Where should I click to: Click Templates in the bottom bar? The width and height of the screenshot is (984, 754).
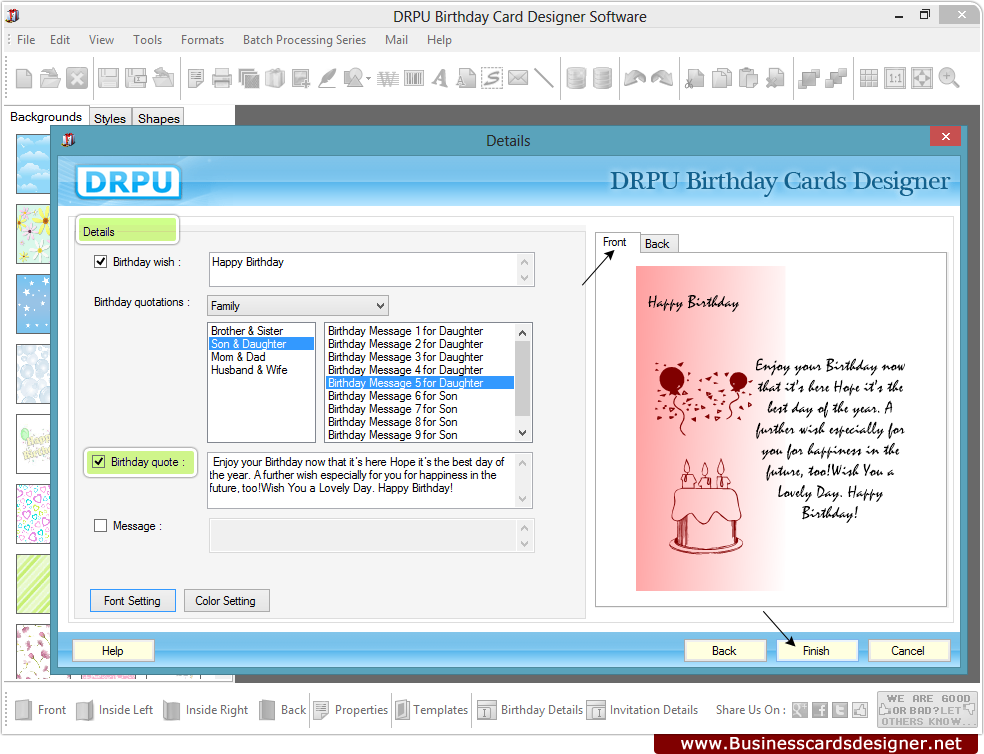coord(432,710)
